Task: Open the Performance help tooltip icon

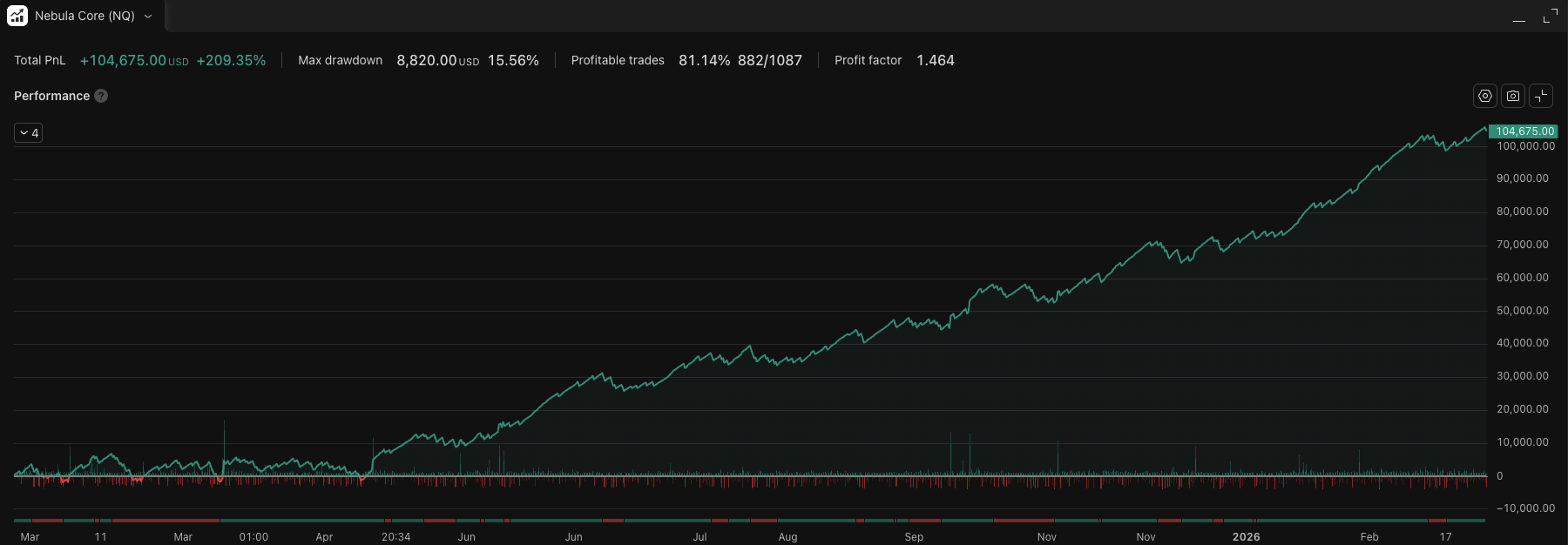Action: click(101, 96)
